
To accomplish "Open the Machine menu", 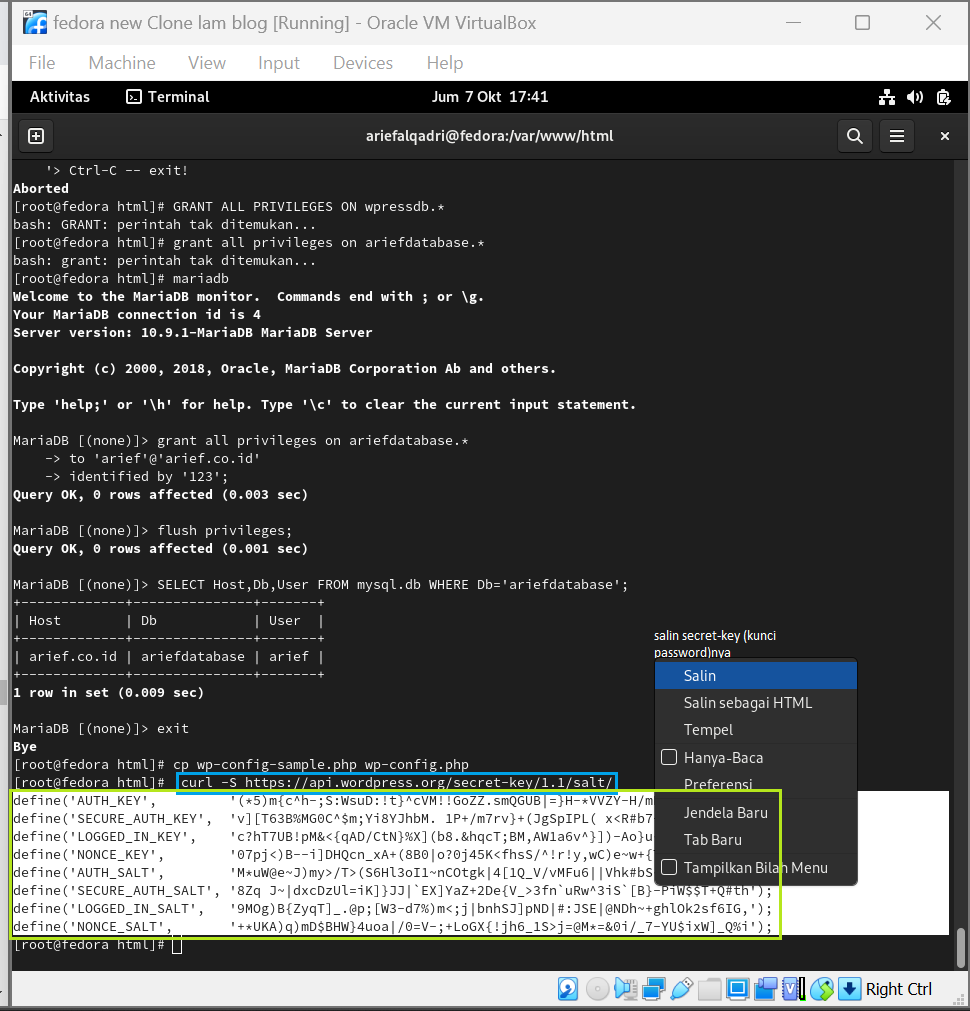I will [x=122, y=63].
